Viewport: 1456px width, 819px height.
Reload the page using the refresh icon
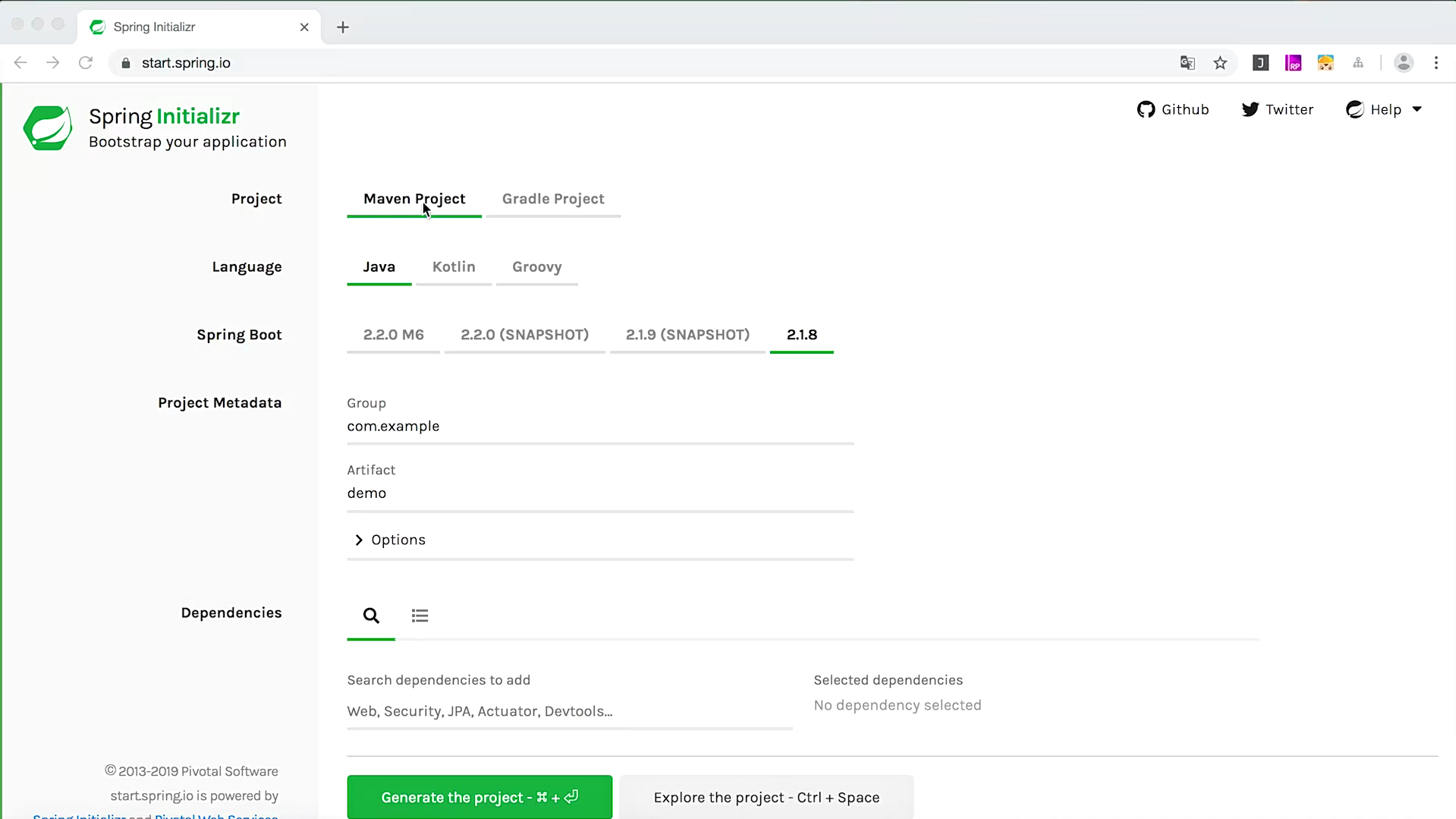pyautogui.click(x=86, y=63)
